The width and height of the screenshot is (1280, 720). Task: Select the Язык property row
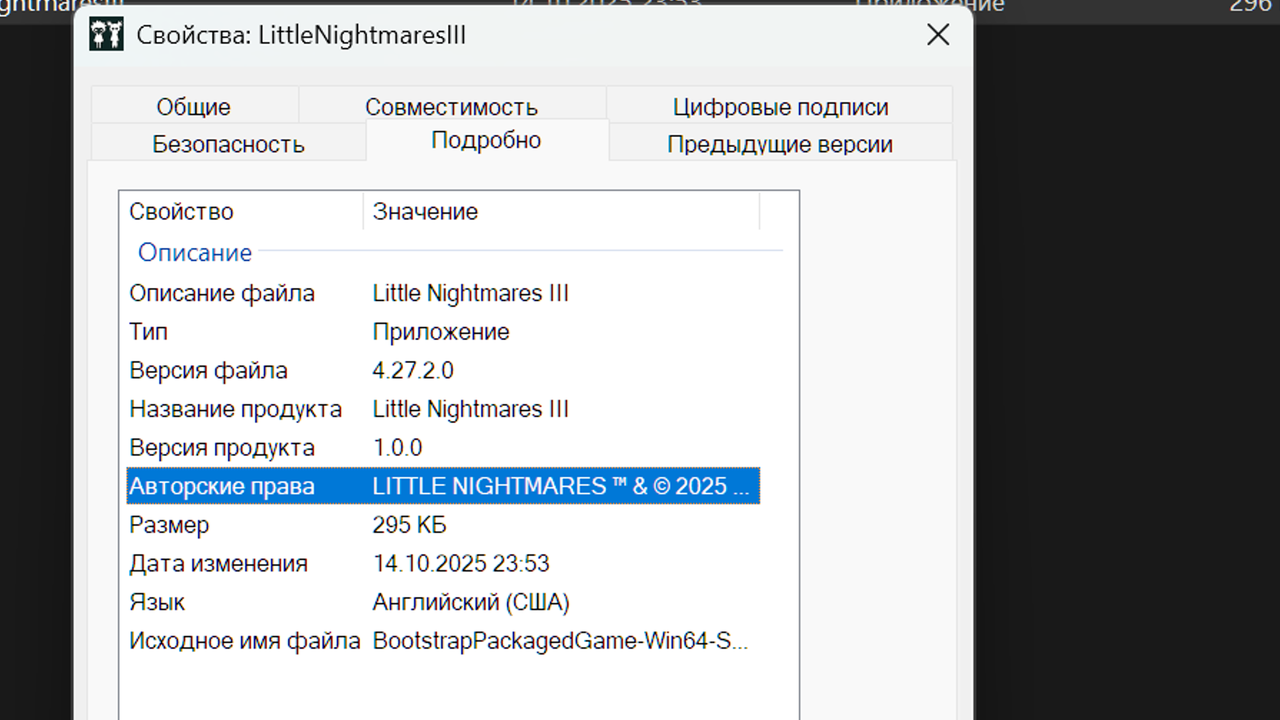click(x=443, y=603)
